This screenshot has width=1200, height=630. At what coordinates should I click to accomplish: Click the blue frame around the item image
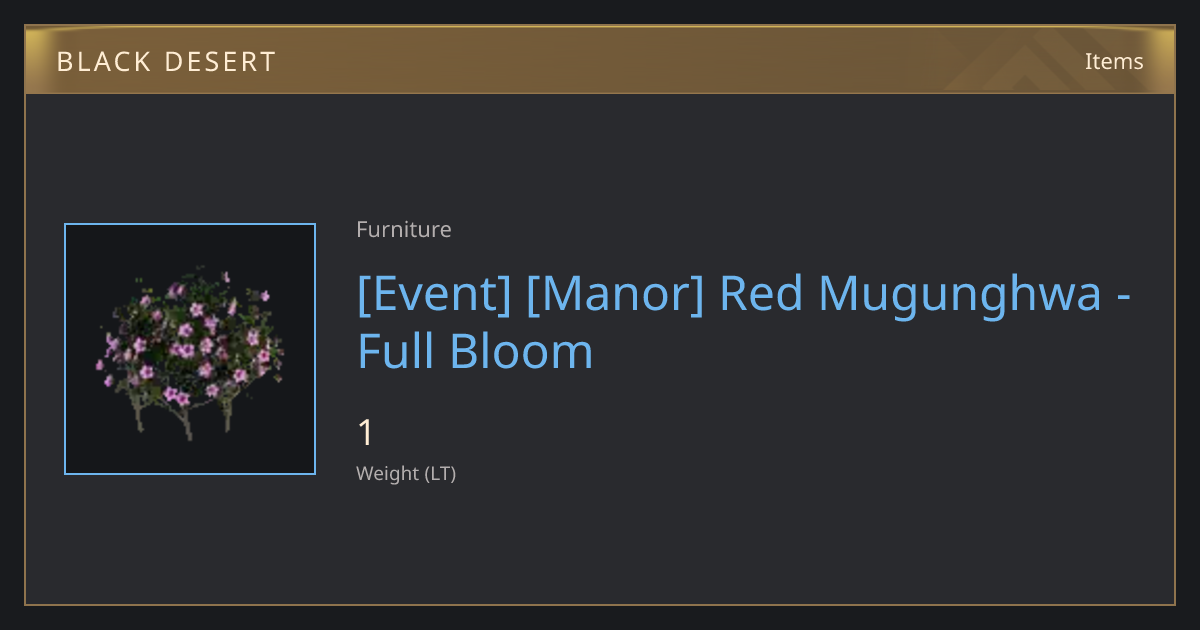pos(190,225)
